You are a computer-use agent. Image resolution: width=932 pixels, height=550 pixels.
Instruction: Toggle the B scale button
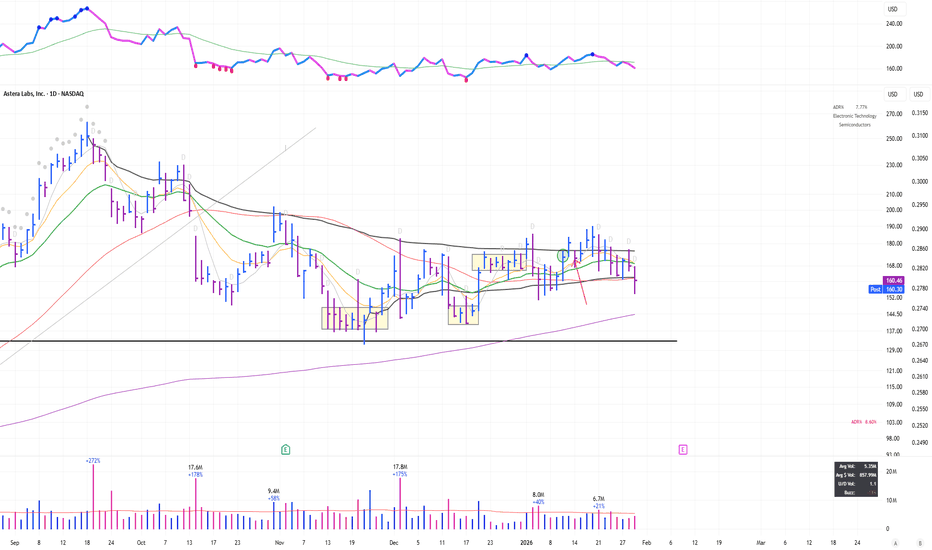coord(920,543)
